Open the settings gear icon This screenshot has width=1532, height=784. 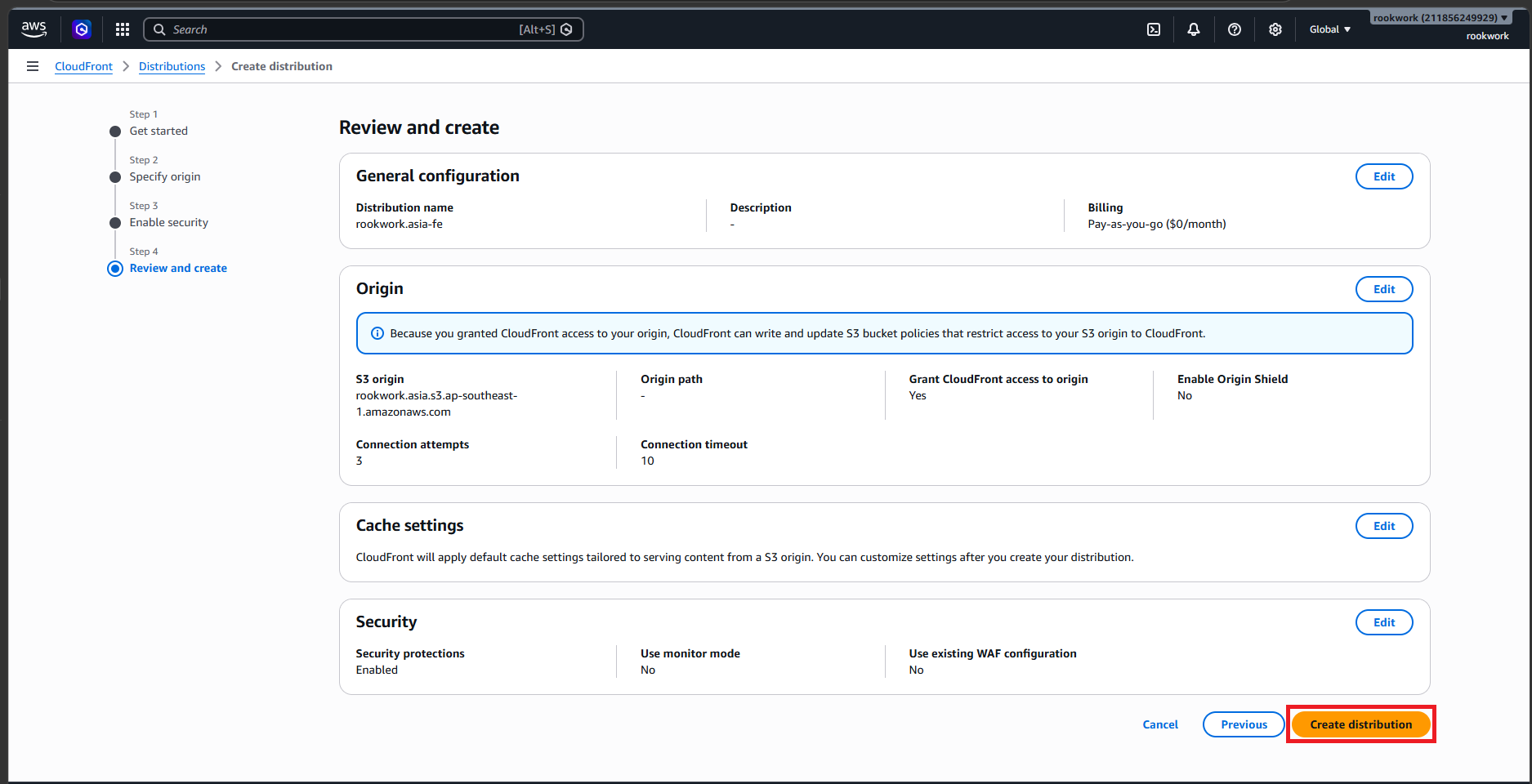click(1275, 29)
